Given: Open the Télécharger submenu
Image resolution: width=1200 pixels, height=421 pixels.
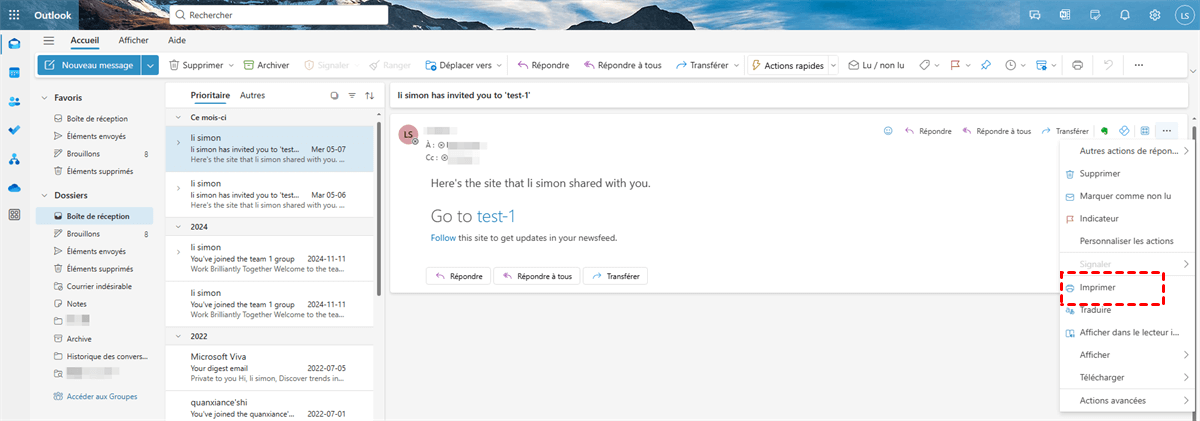Looking at the screenshot, I should coord(1126,377).
